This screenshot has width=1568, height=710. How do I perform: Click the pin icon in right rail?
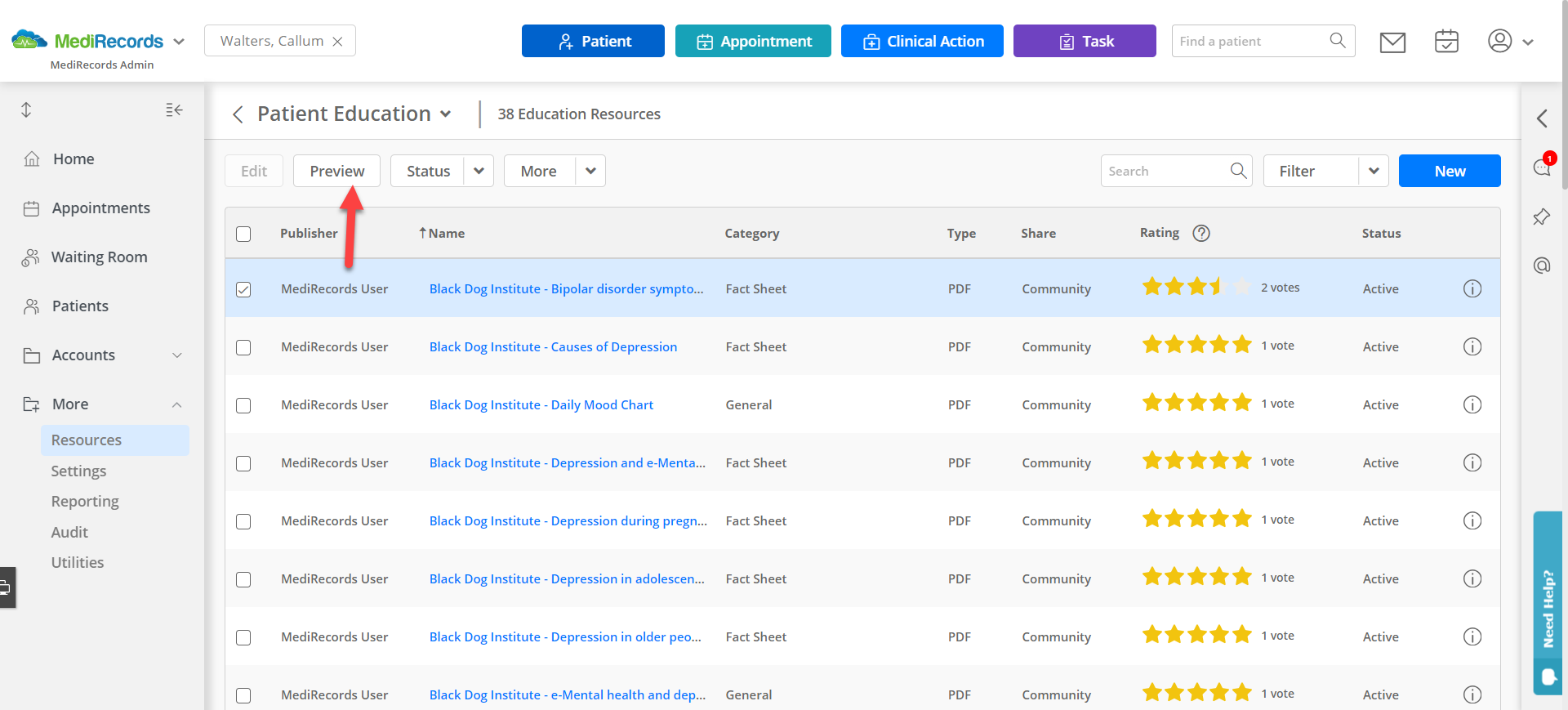[1542, 217]
